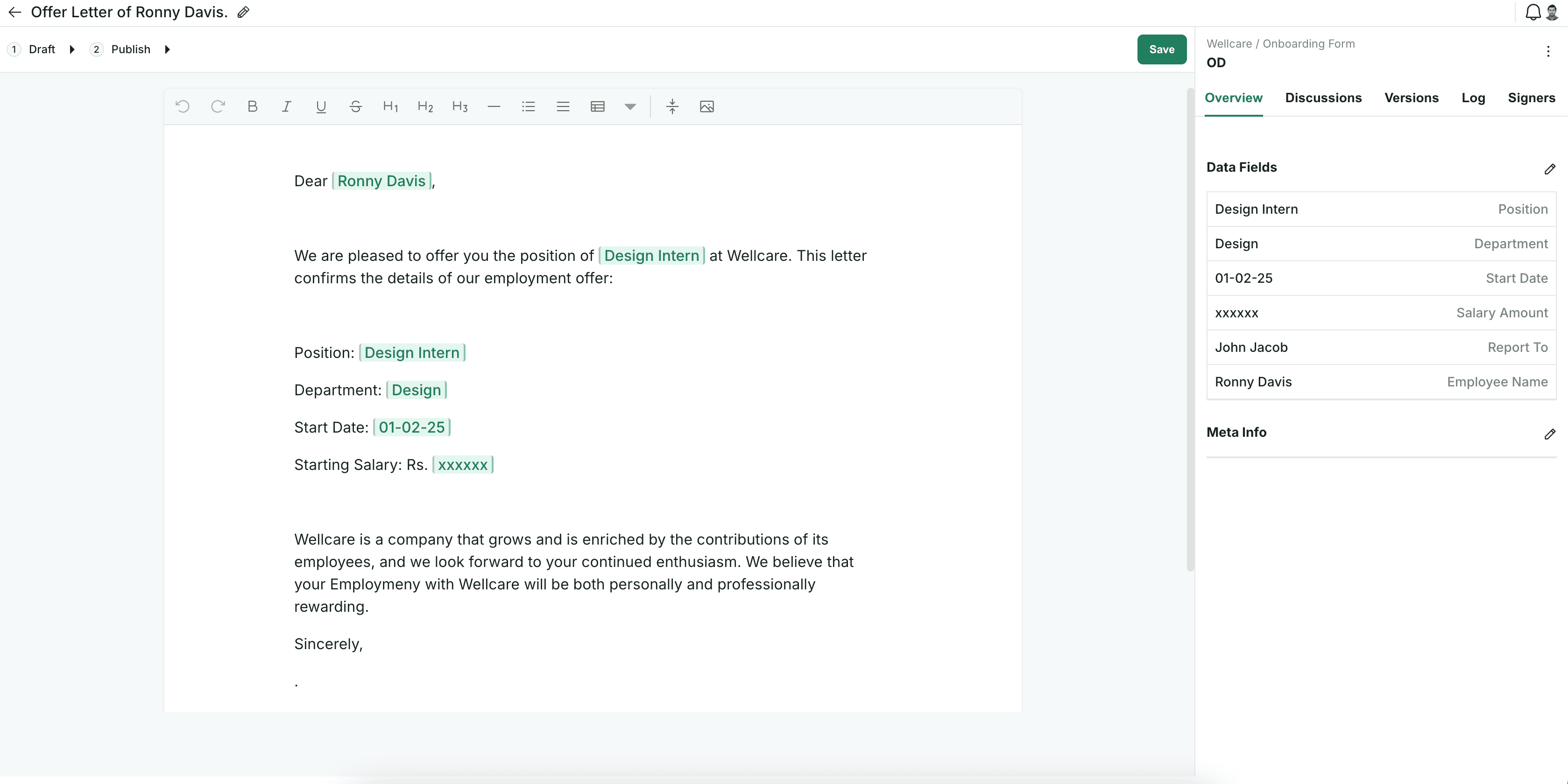Apply Heading 1 style
The image size is (1568, 784).
coord(391,106)
